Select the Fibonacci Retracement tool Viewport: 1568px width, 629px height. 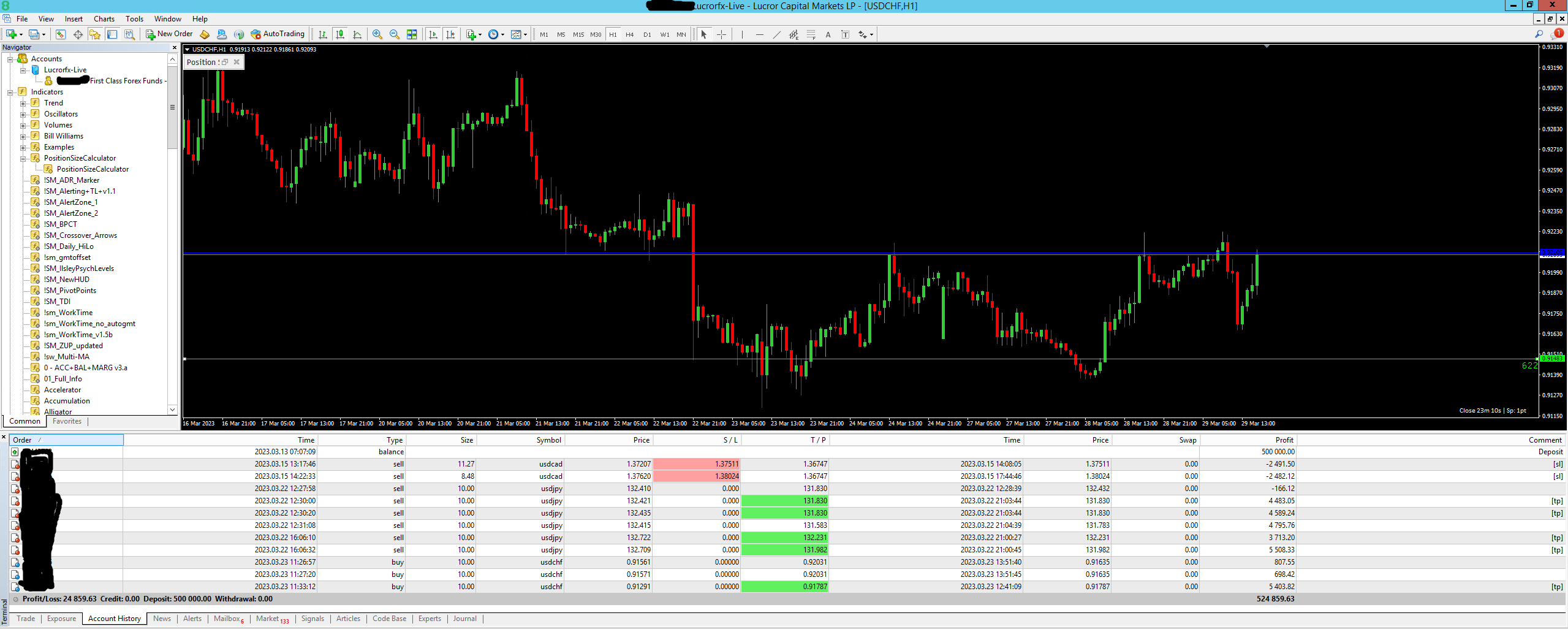(811, 34)
